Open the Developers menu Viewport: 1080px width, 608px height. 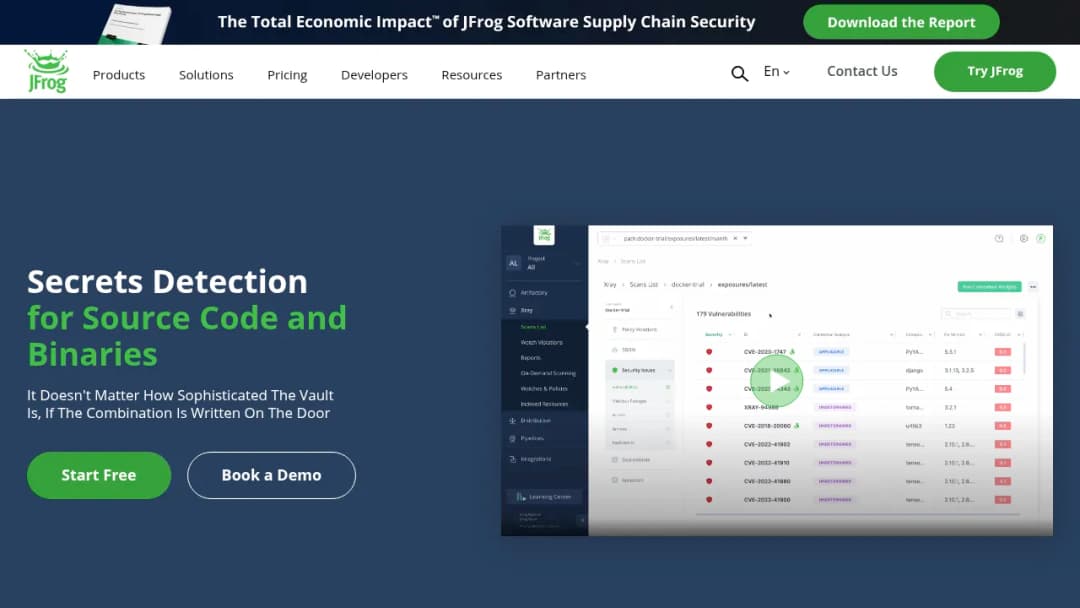click(374, 75)
